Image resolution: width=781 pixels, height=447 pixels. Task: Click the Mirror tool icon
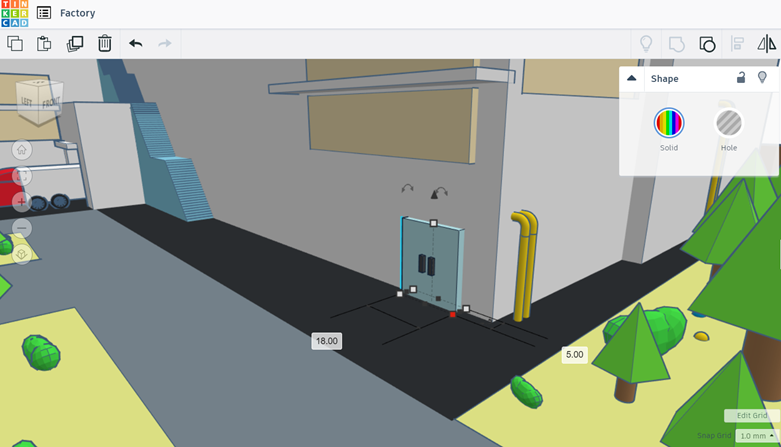[767, 44]
